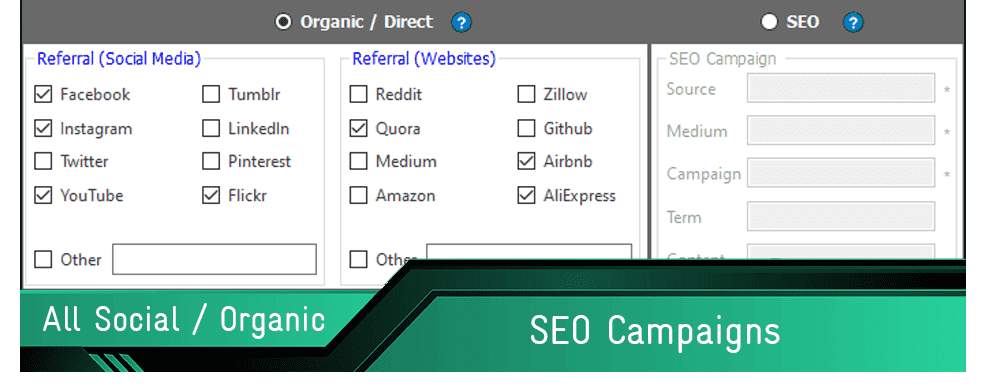Tick the LinkedIn checkbox
Screen dimensions: 986x392
(x=211, y=128)
